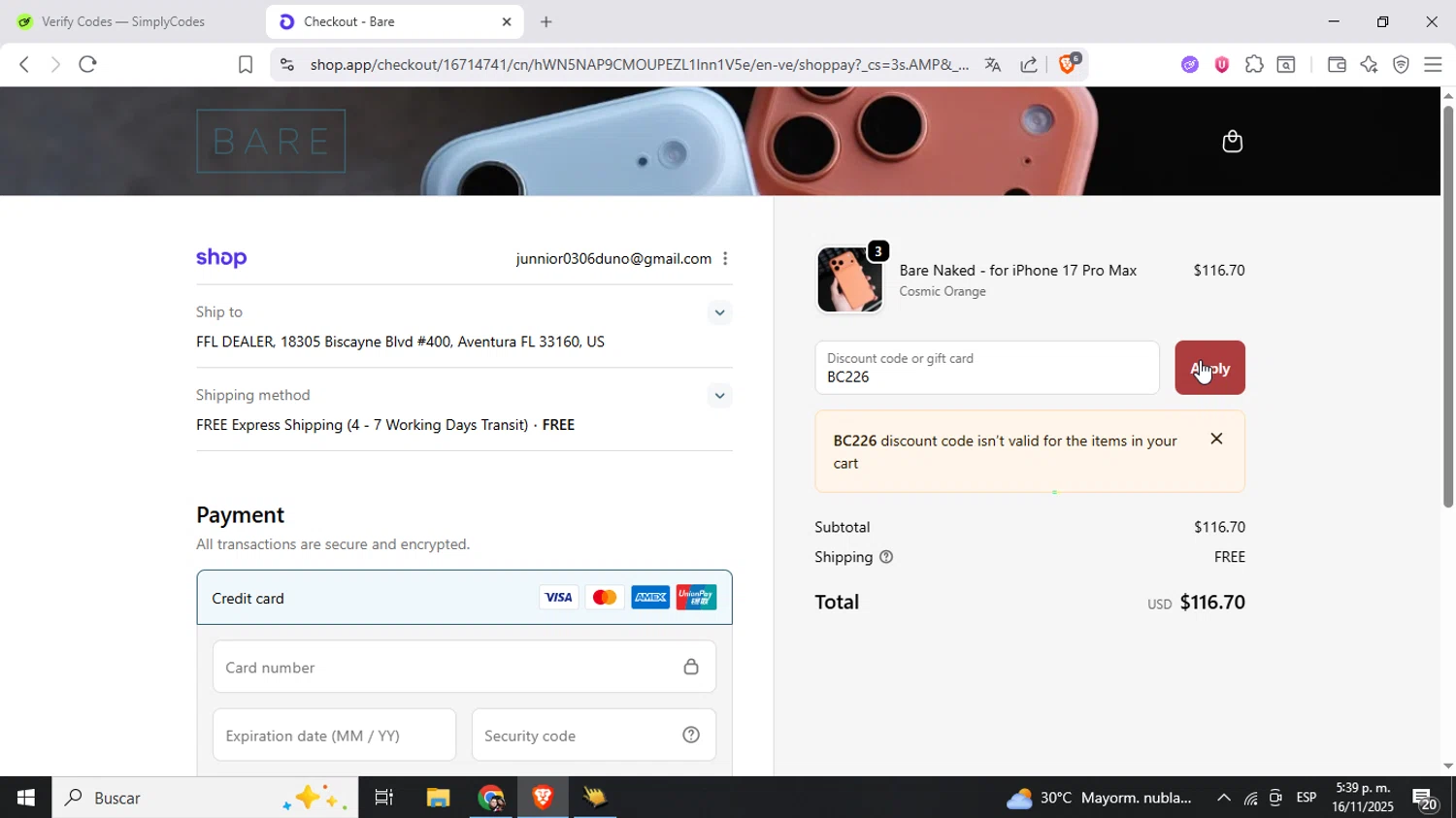
Task: Click the product name Bare Naked text
Action: 1017,270
